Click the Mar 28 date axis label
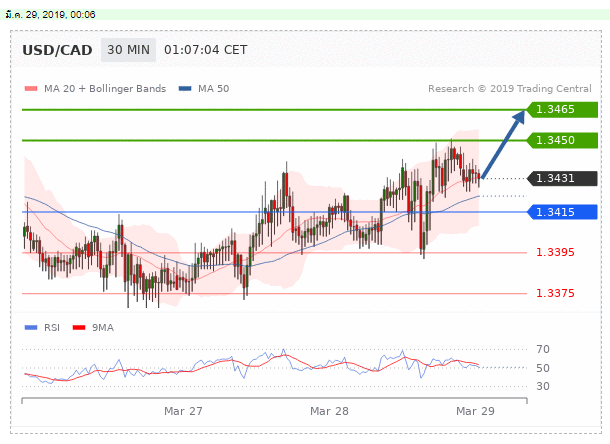610x444 pixels. 329,411
